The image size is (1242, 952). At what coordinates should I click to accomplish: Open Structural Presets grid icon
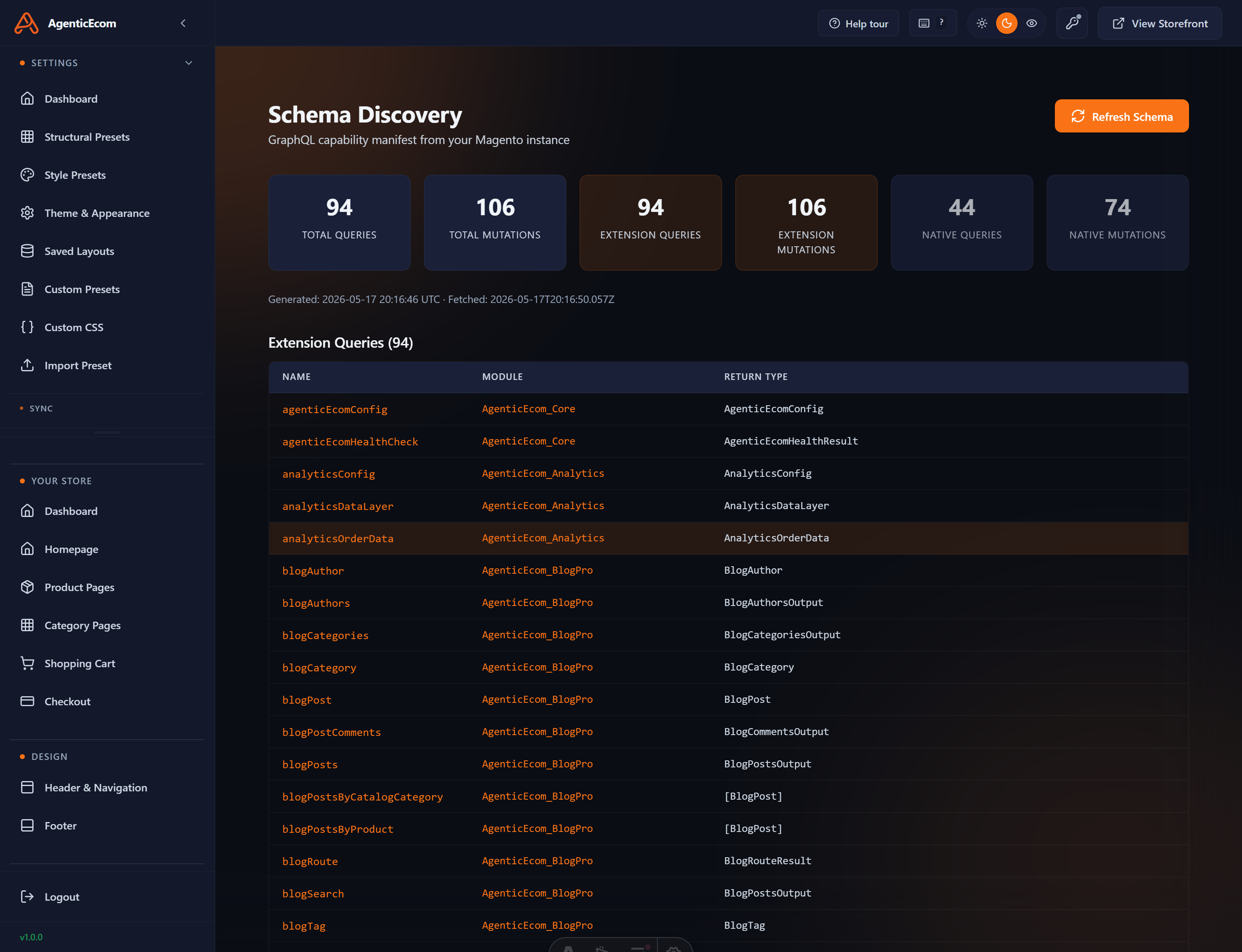click(x=27, y=137)
